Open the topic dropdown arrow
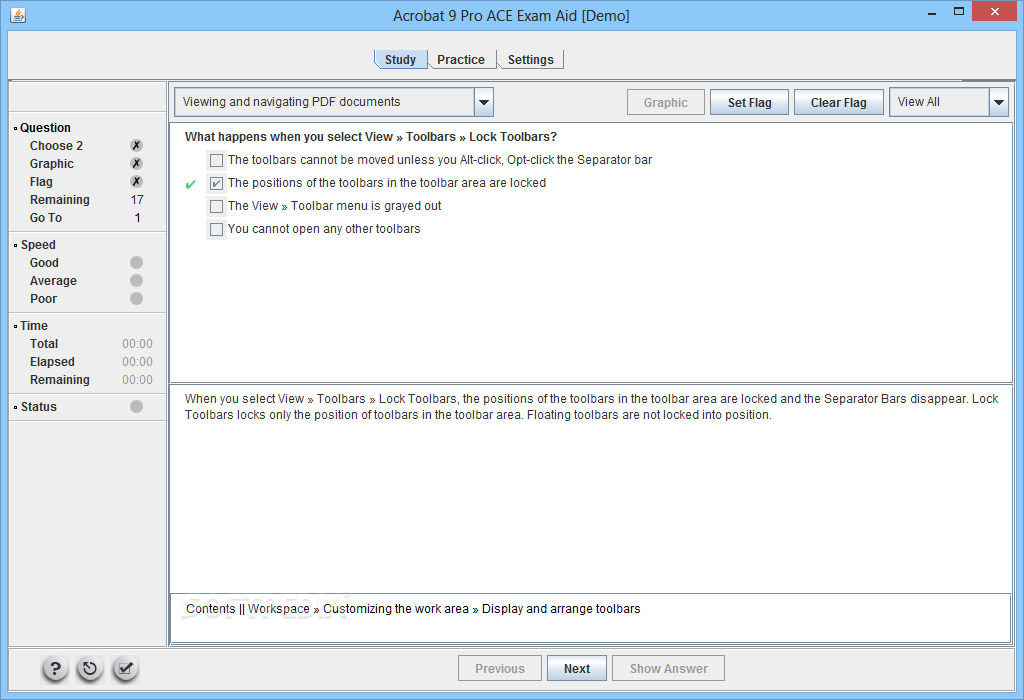This screenshot has height=700, width=1024. pyautogui.click(x=484, y=103)
